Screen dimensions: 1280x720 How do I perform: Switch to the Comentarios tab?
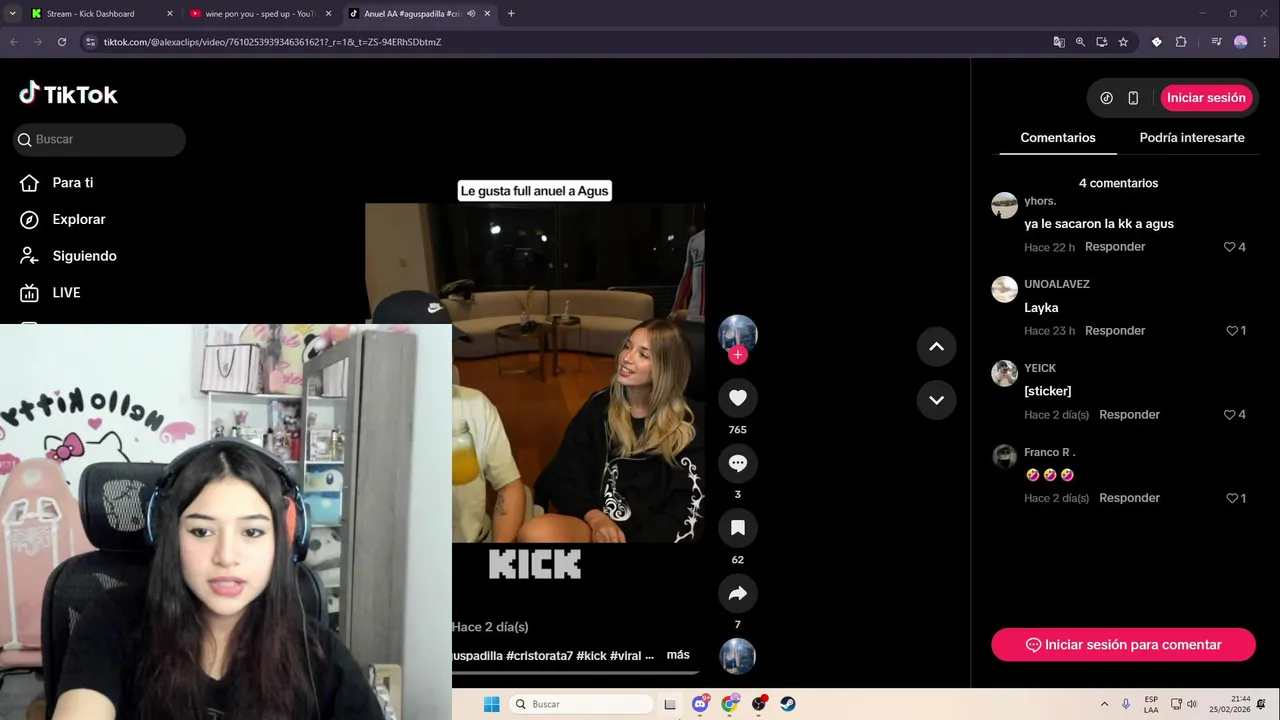point(1058,138)
